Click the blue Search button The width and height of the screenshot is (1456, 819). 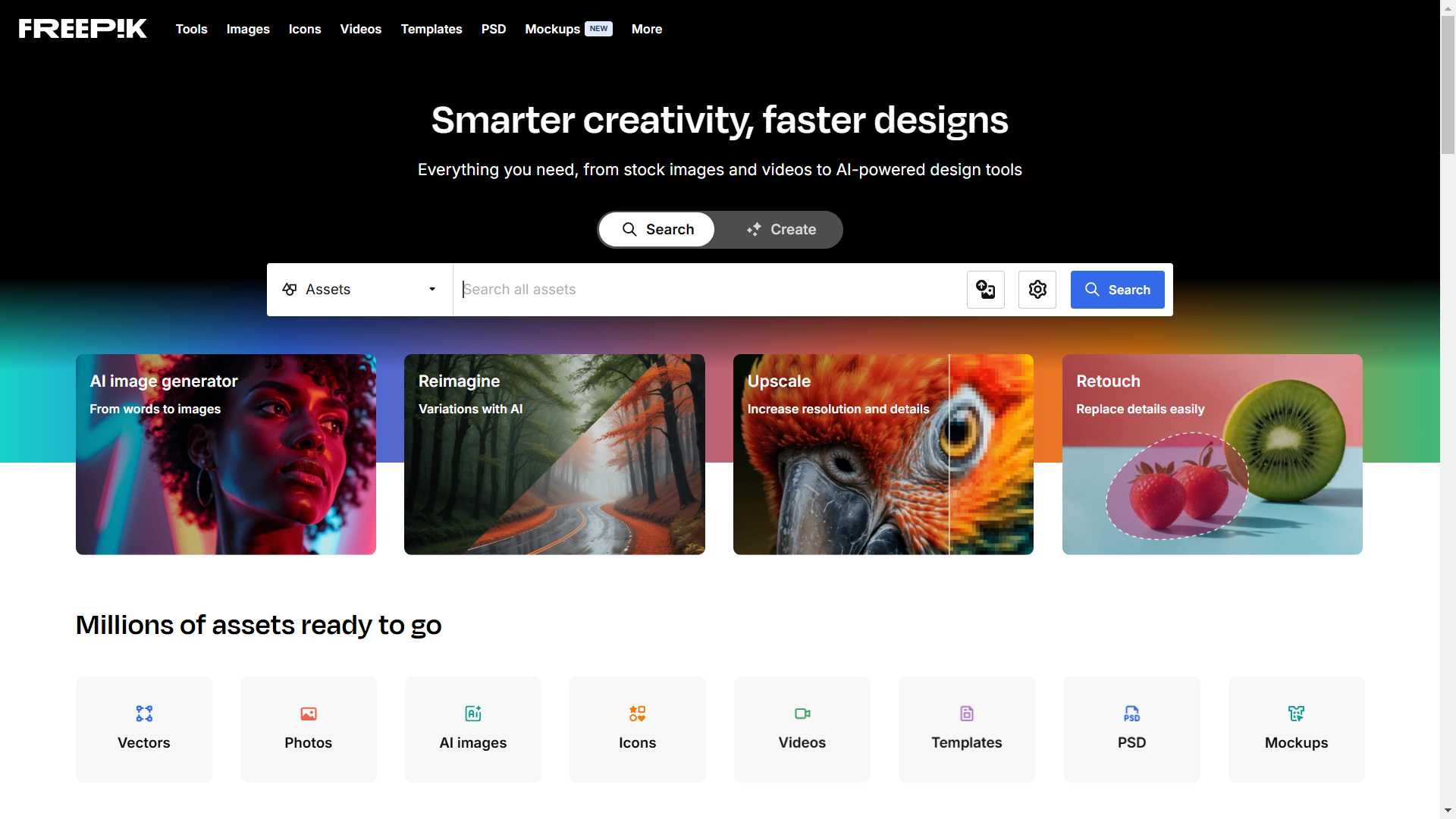1117,290
